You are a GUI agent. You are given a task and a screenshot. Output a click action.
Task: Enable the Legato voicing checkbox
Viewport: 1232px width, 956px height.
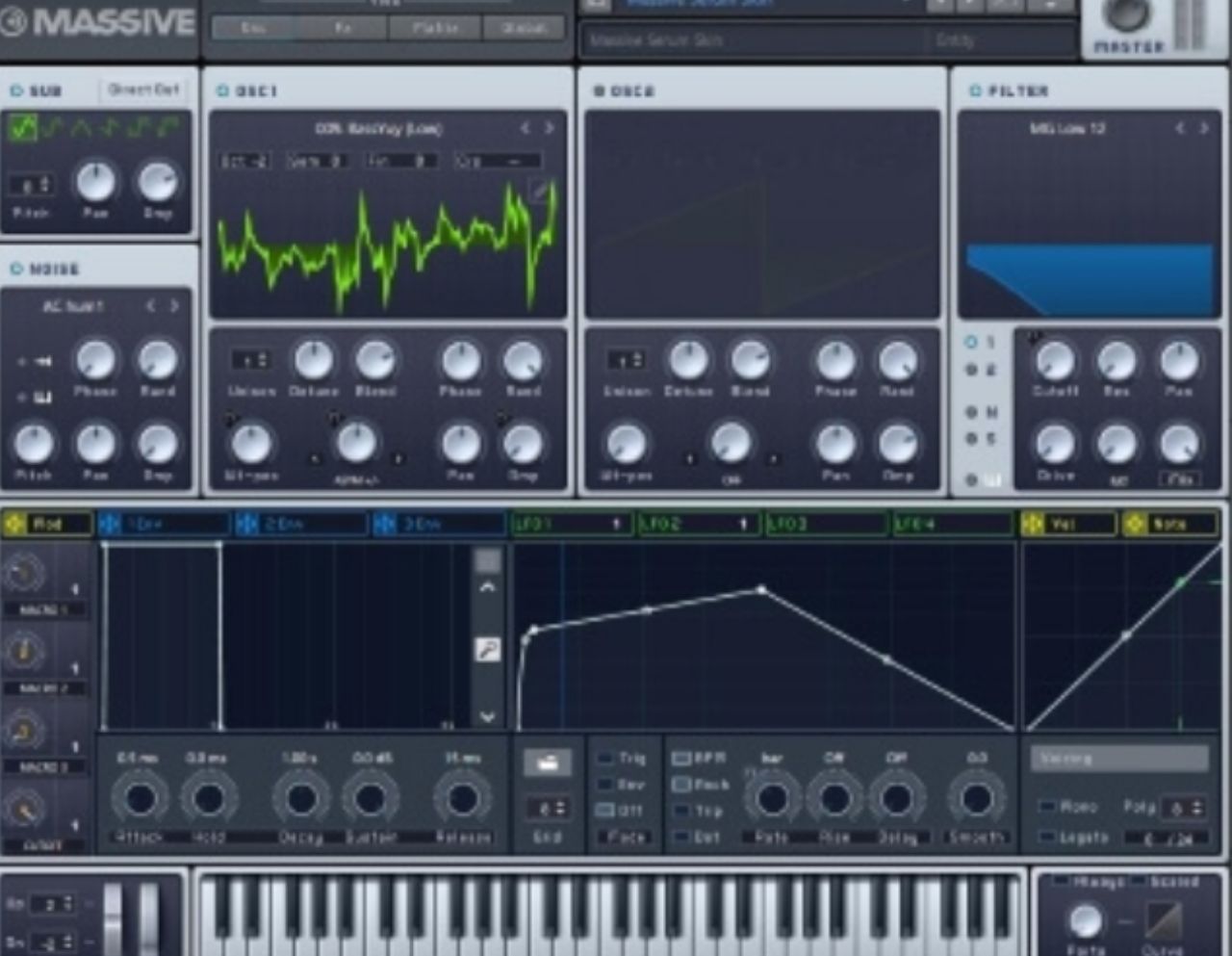click(1046, 838)
